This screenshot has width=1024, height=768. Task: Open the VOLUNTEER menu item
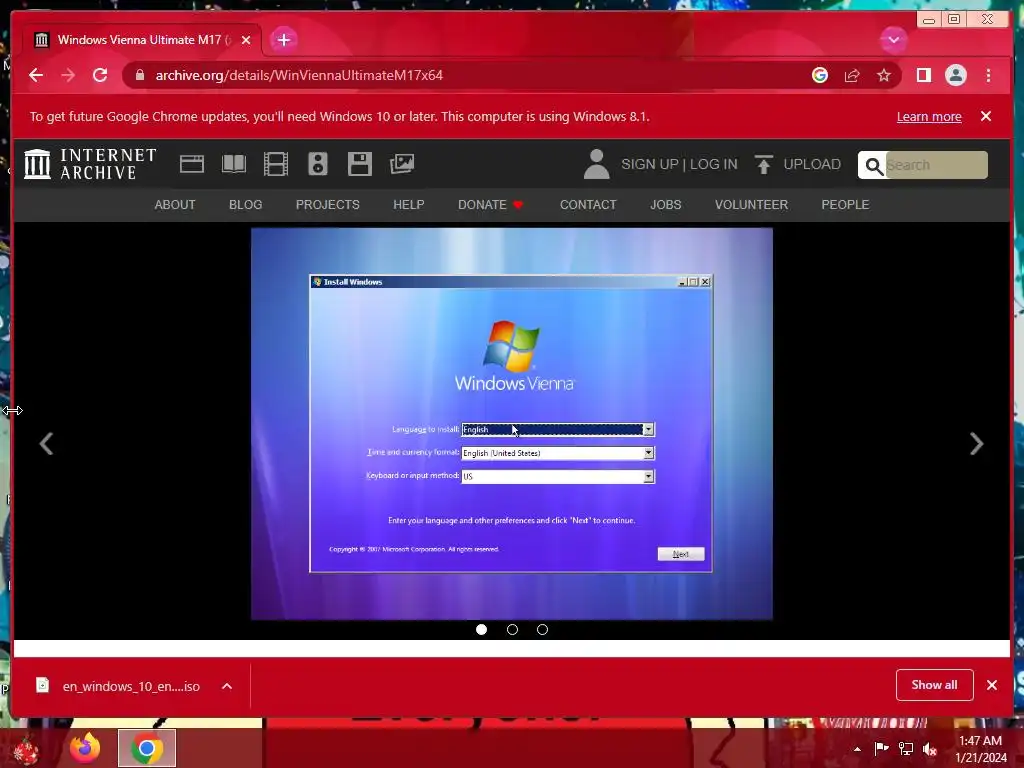(x=751, y=204)
